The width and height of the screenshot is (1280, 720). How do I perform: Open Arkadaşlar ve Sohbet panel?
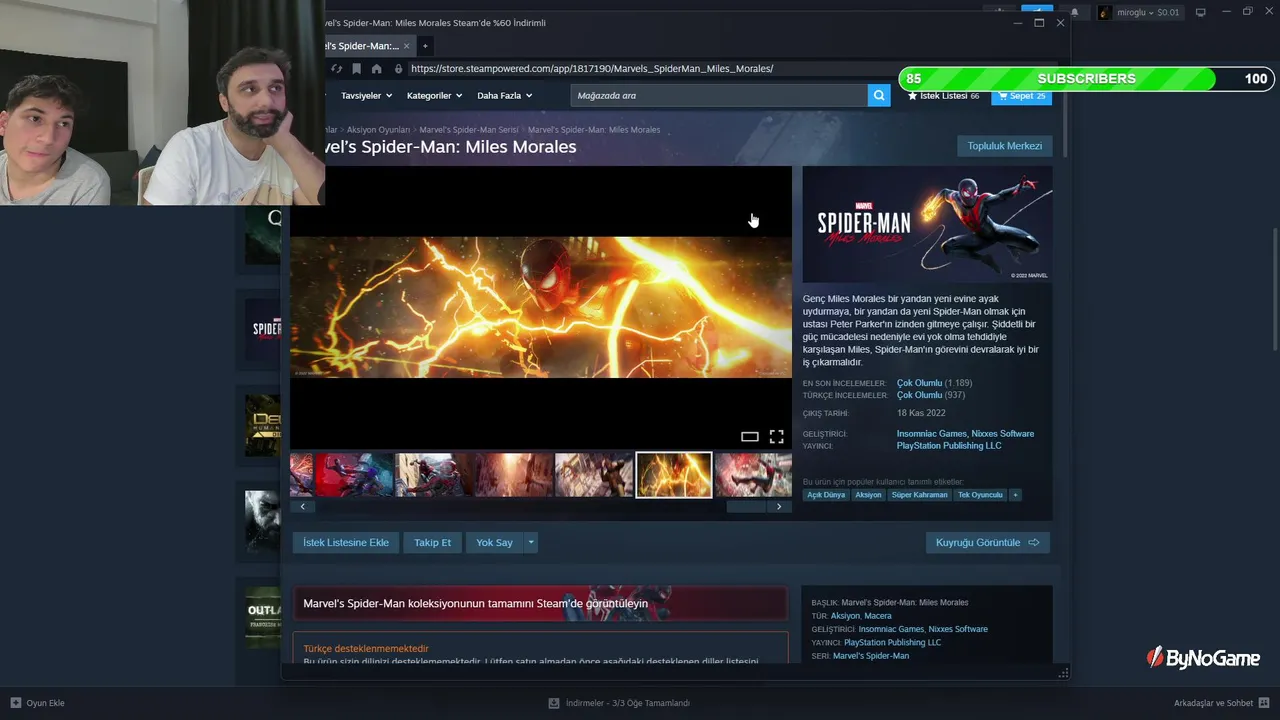coord(1220,703)
